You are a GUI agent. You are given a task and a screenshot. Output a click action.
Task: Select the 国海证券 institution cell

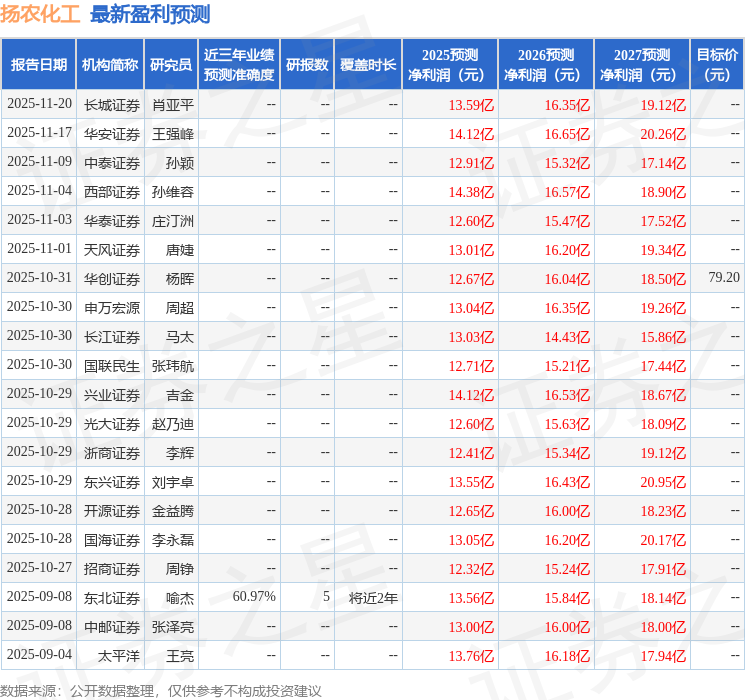pyautogui.click(x=112, y=540)
